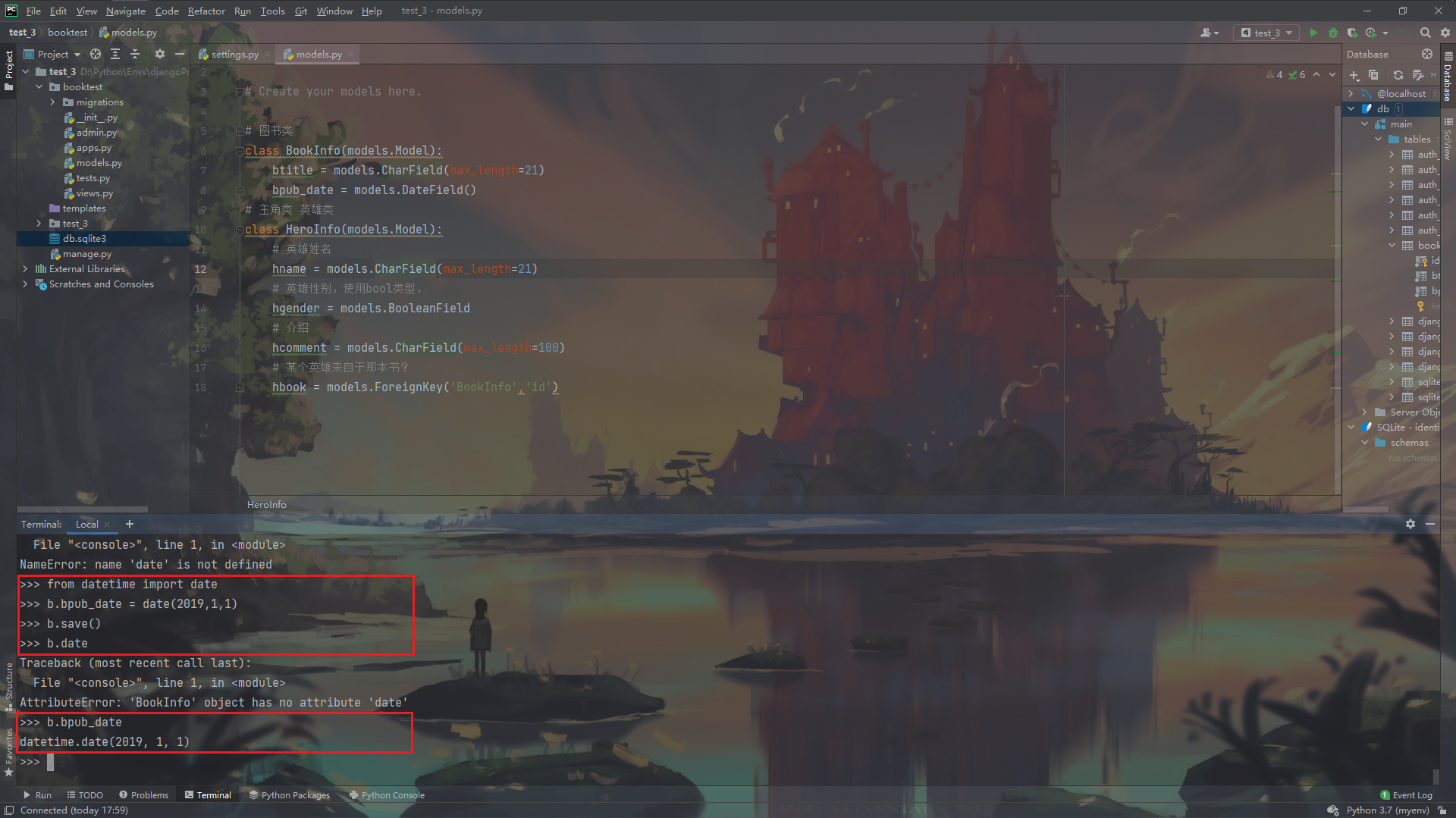Open the Refactor menu
This screenshot has width=1456, height=818.
point(206,11)
